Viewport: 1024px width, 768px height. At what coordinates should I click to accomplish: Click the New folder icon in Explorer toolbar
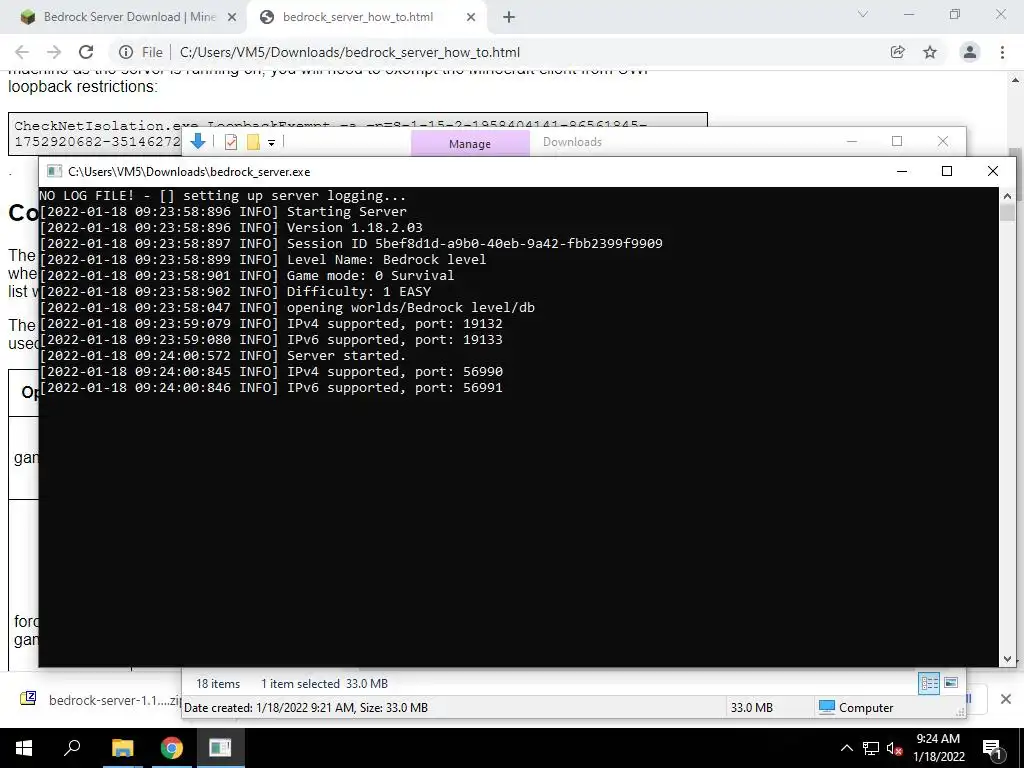click(253, 142)
